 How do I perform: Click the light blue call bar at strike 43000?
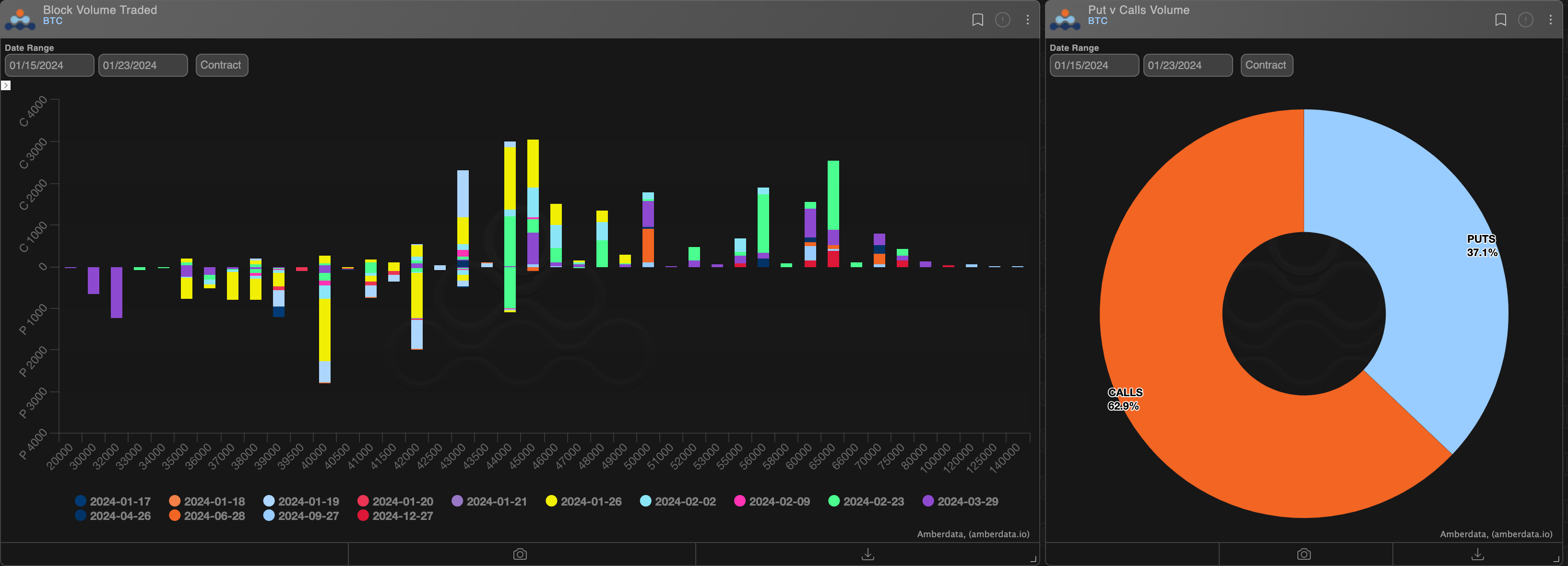(463, 193)
